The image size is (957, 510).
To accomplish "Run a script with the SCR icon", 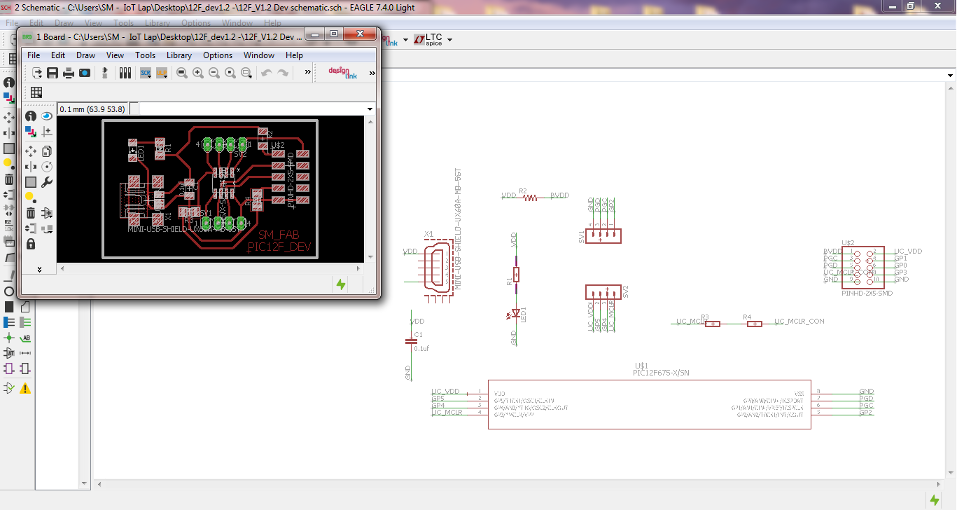I will [145, 73].
